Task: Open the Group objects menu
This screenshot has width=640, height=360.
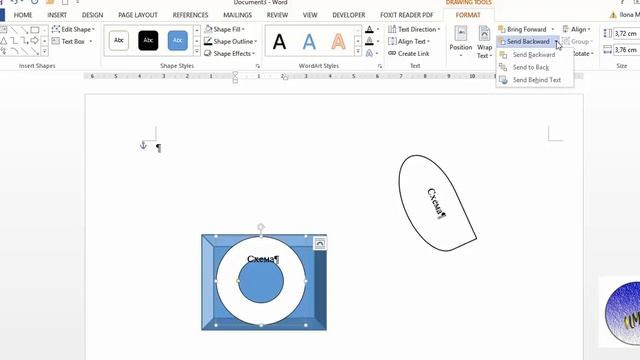Action: point(578,42)
